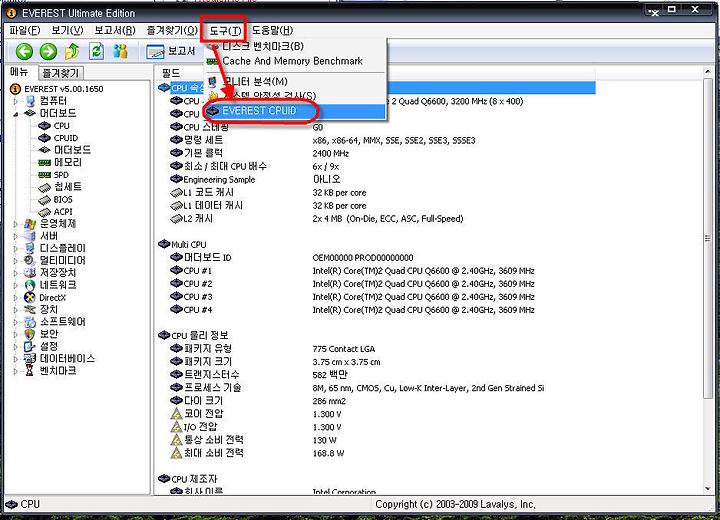The width and height of the screenshot is (720, 520).
Task: Click the 네트워크 globe icon in the tree
Action: 30,285
